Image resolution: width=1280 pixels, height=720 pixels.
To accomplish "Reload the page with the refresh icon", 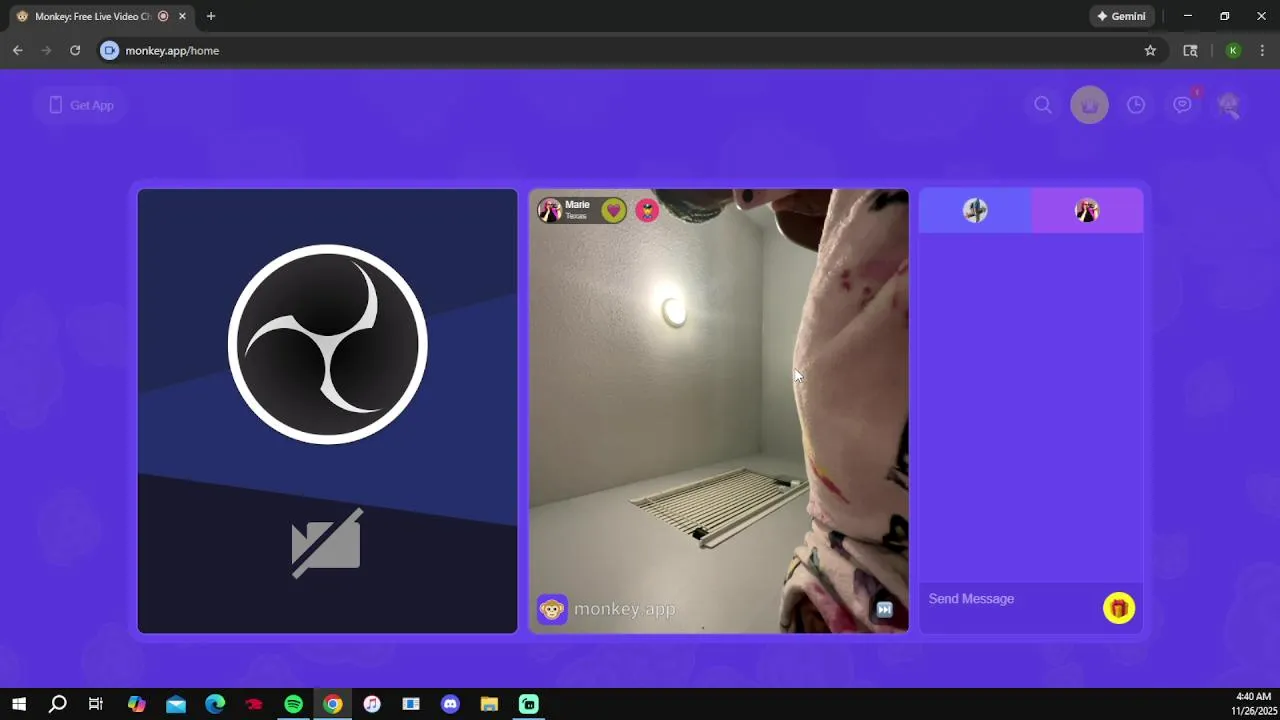I will (75, 50).
